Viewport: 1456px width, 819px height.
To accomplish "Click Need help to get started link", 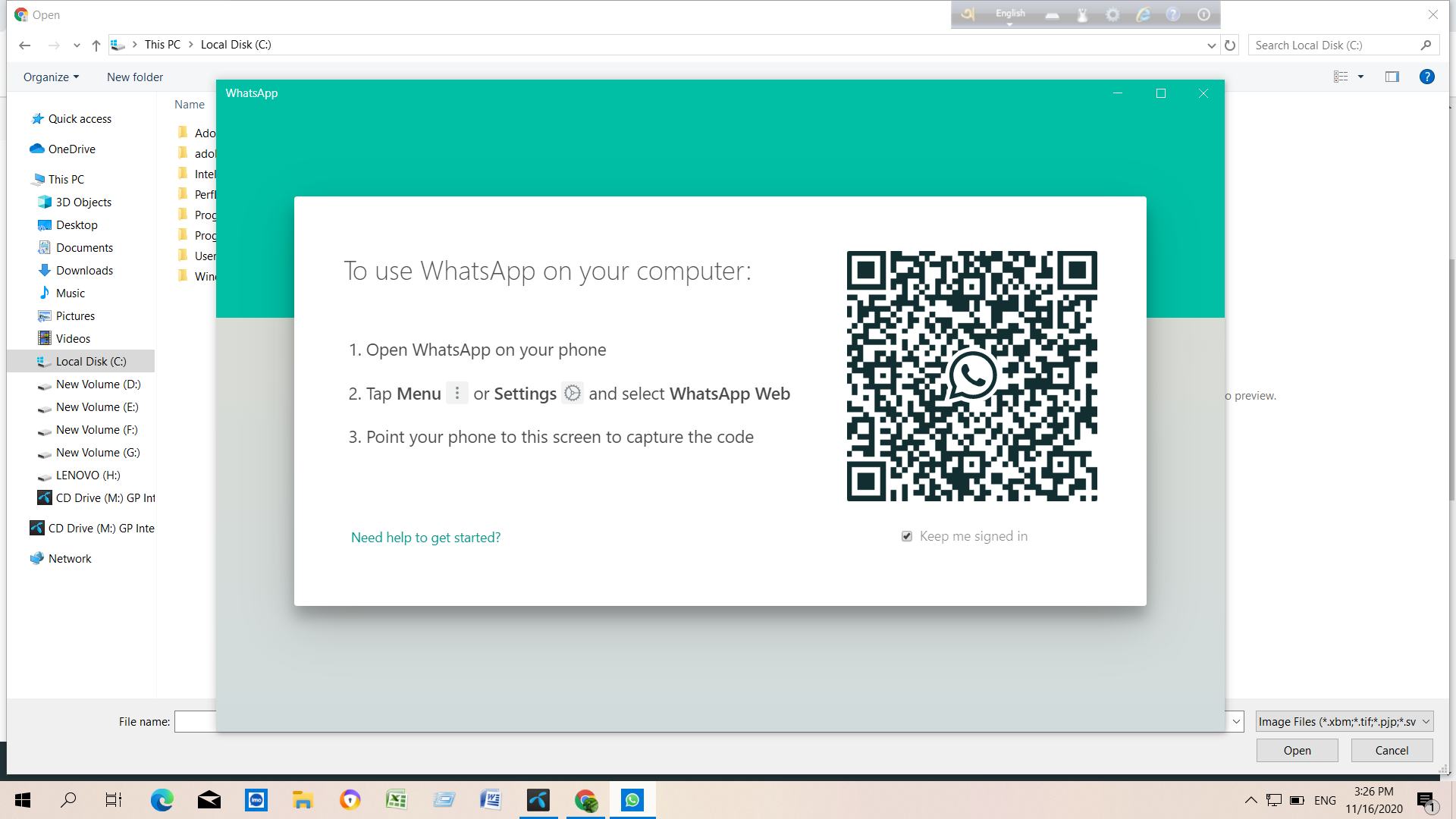I will pyautogui.click(x=425, y=538).
